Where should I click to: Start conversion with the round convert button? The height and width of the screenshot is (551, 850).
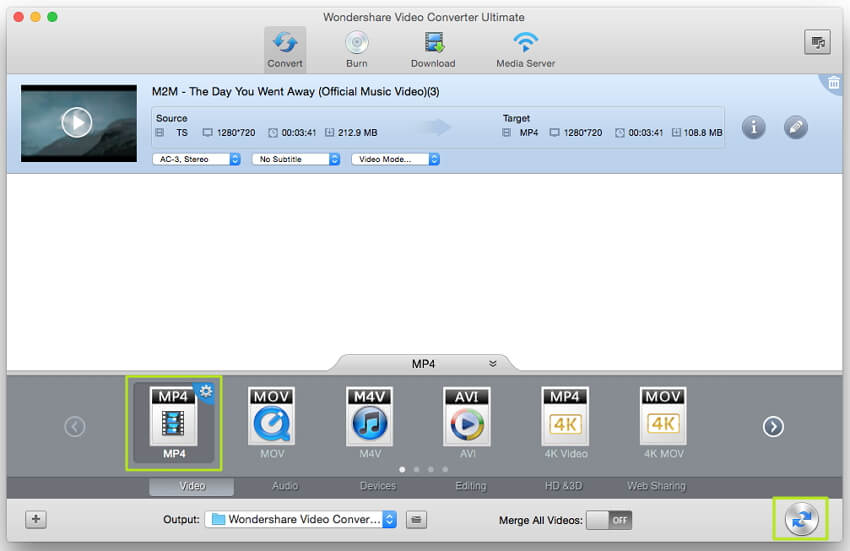tap(801, 518)
